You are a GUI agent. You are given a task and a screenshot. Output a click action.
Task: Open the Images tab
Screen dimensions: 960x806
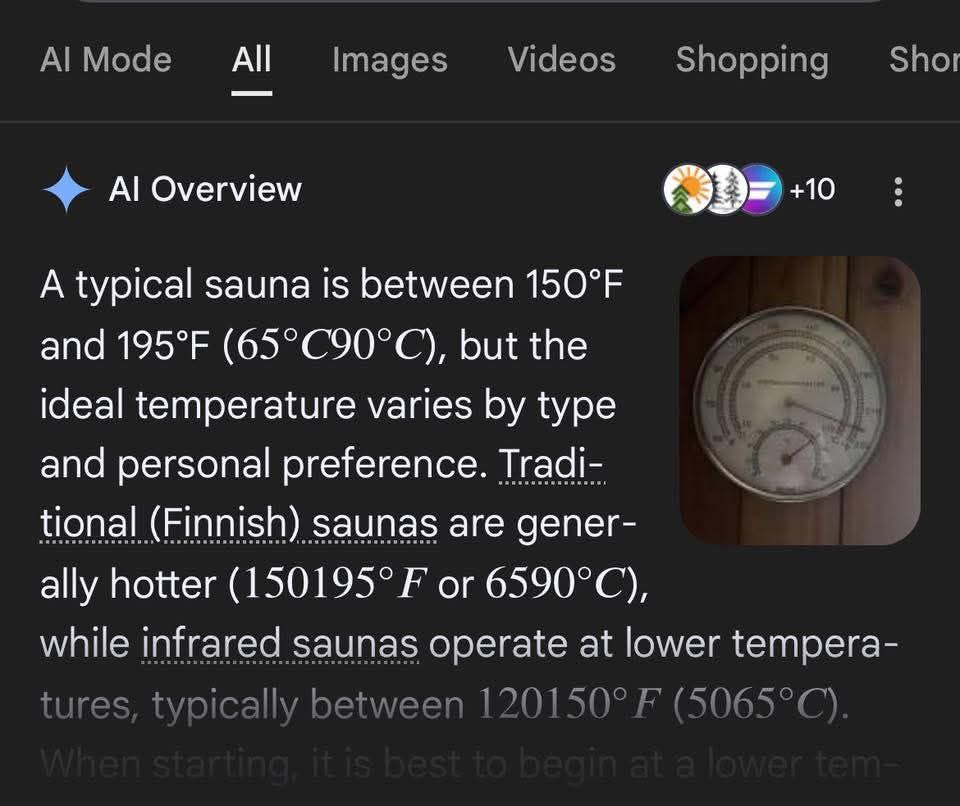pyautogui.click(x=389, y=60)
